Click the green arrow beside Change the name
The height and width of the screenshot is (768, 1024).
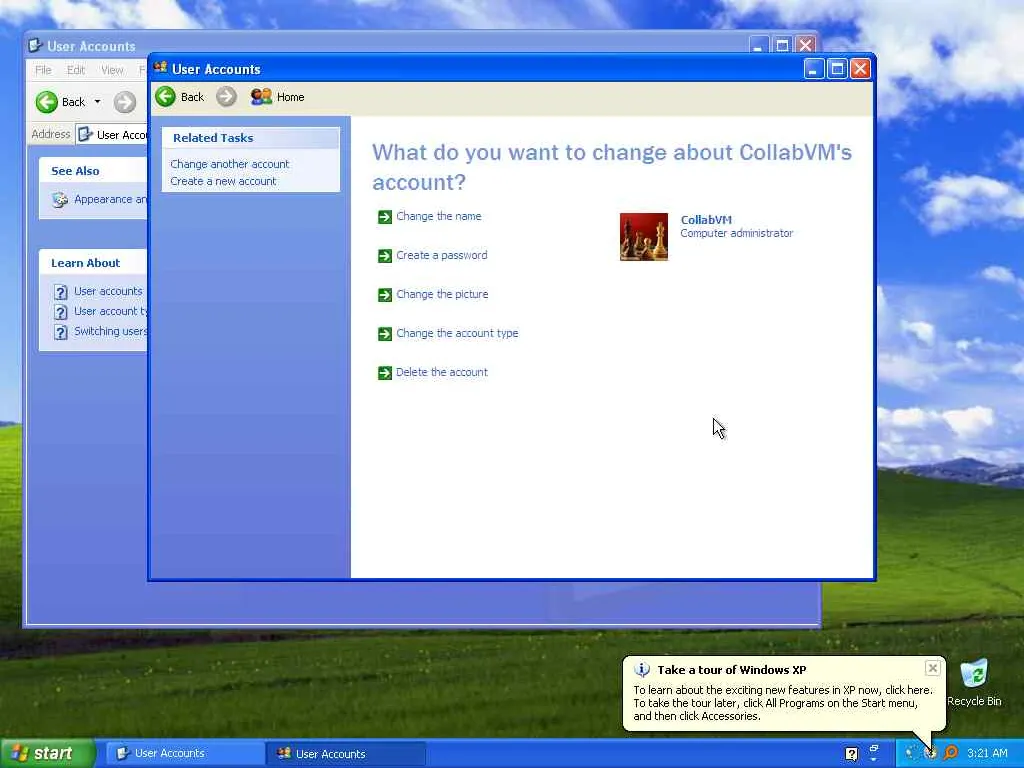point(385,217)
